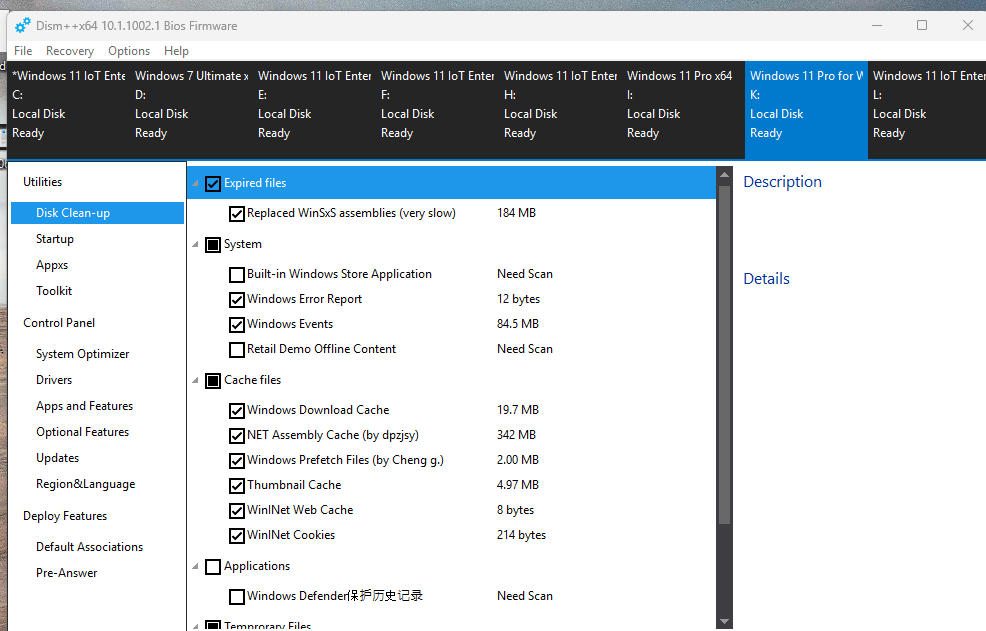
Task: Collapse the Expired files group
Action: click(196, 184)
